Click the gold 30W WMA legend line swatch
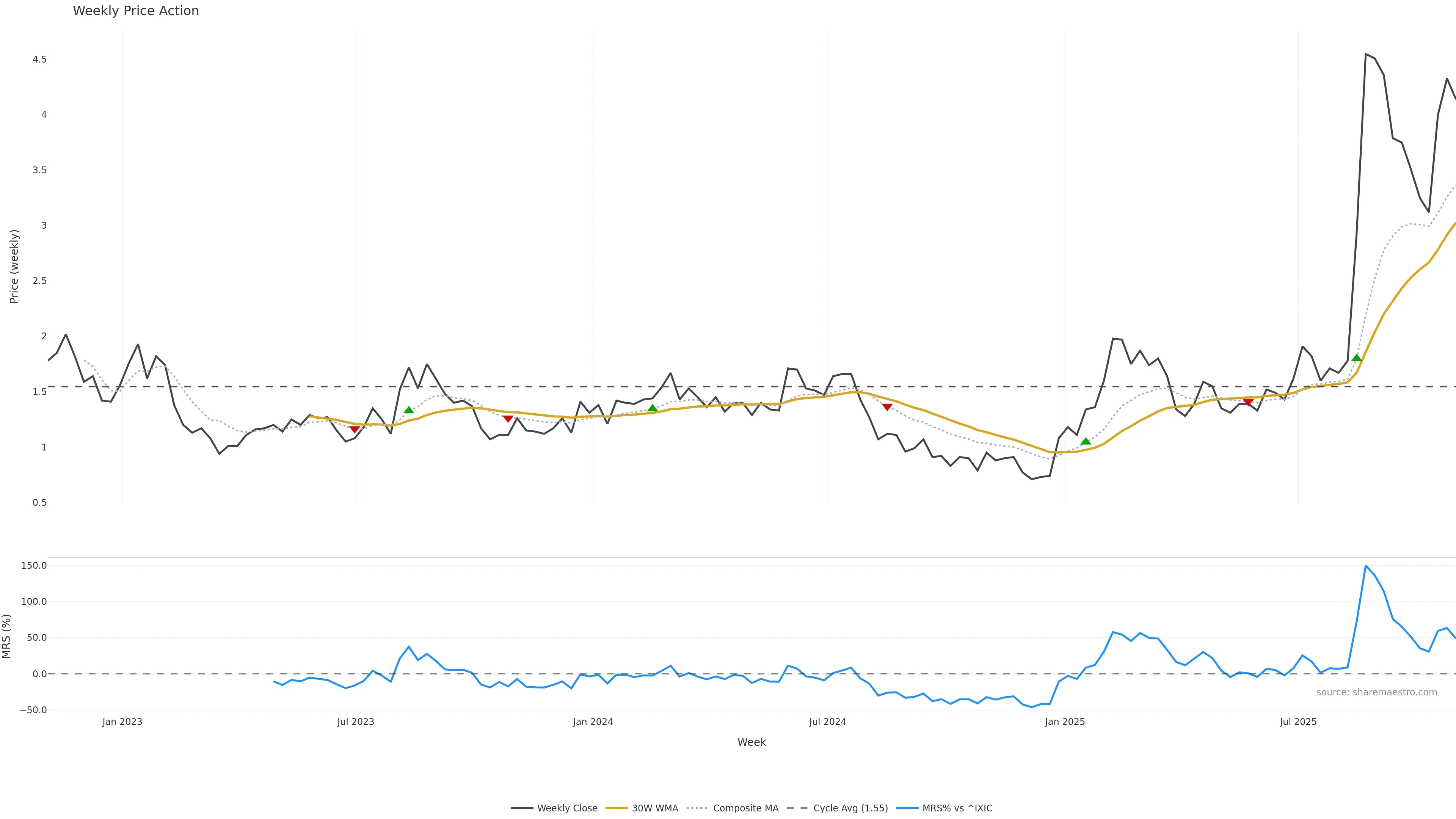This screenshot has width=1456, height=819. pos(617,808)
